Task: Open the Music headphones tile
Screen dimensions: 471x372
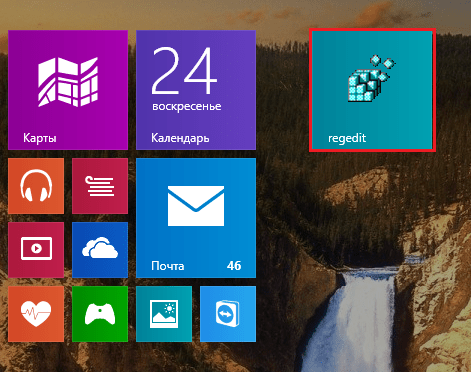Action: (x=36, y=186)
